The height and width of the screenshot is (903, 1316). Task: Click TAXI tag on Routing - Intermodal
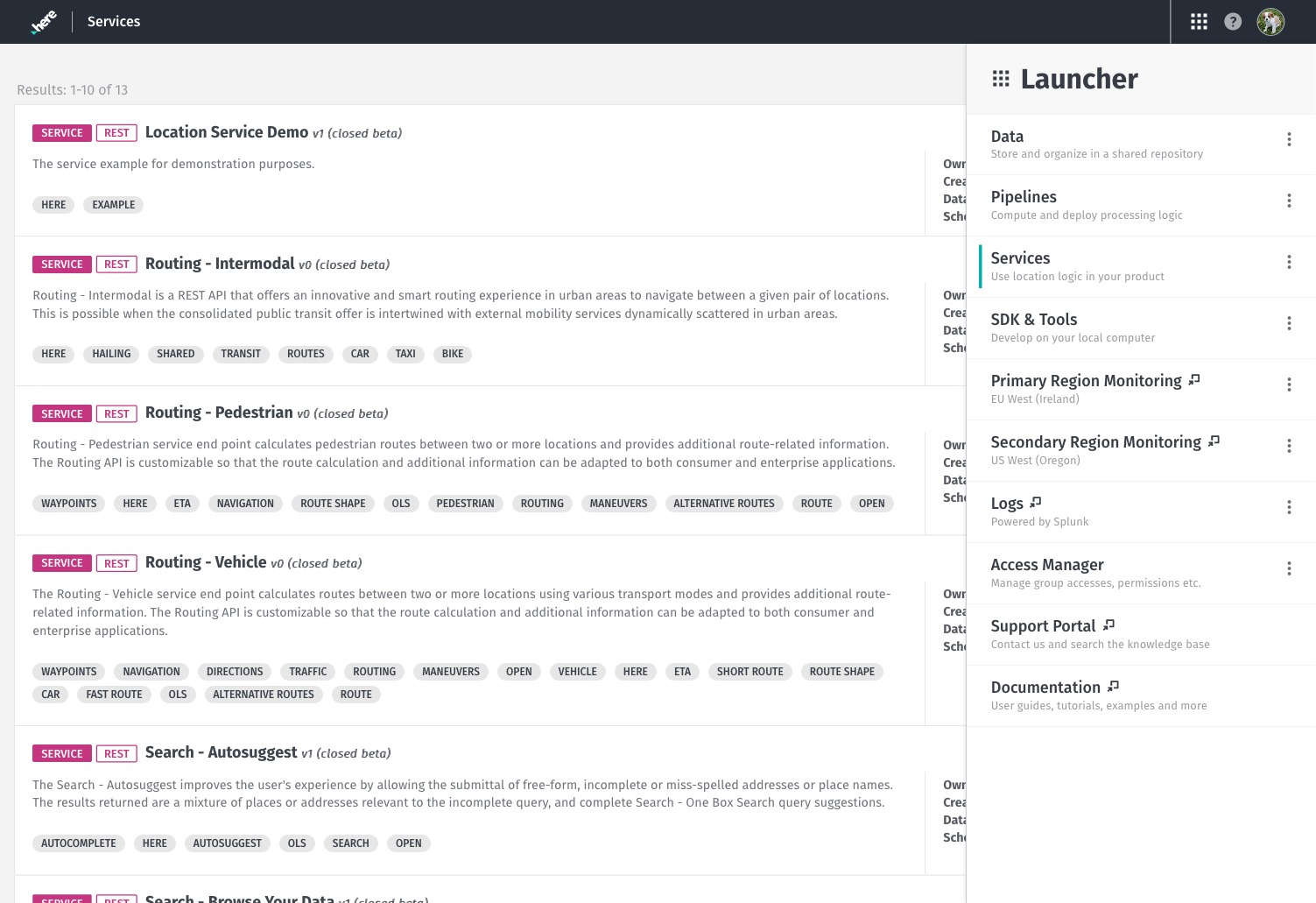coord(405,354)
